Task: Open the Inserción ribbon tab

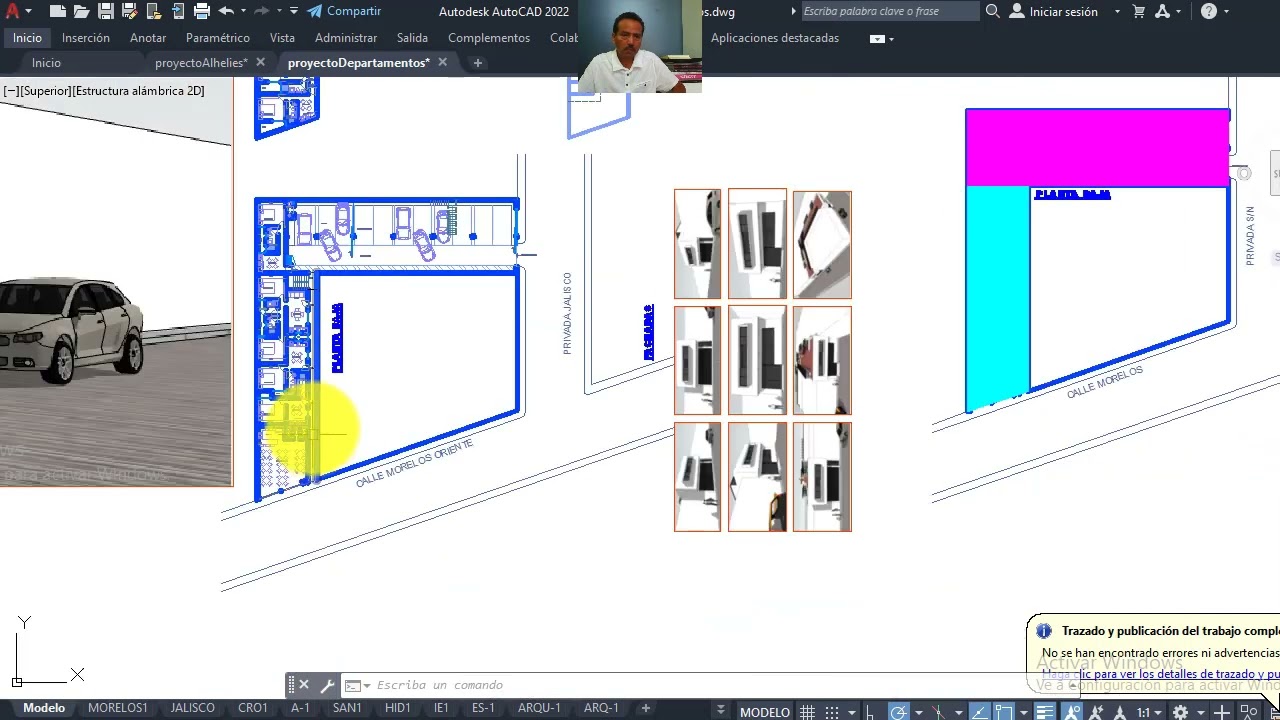Action: tap(86, 38)
